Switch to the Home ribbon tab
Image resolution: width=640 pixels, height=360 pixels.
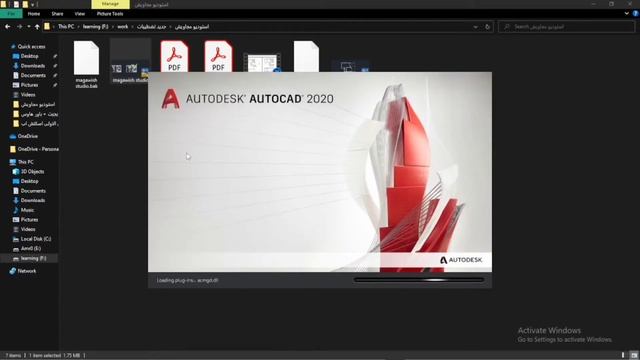click(34, 14)
